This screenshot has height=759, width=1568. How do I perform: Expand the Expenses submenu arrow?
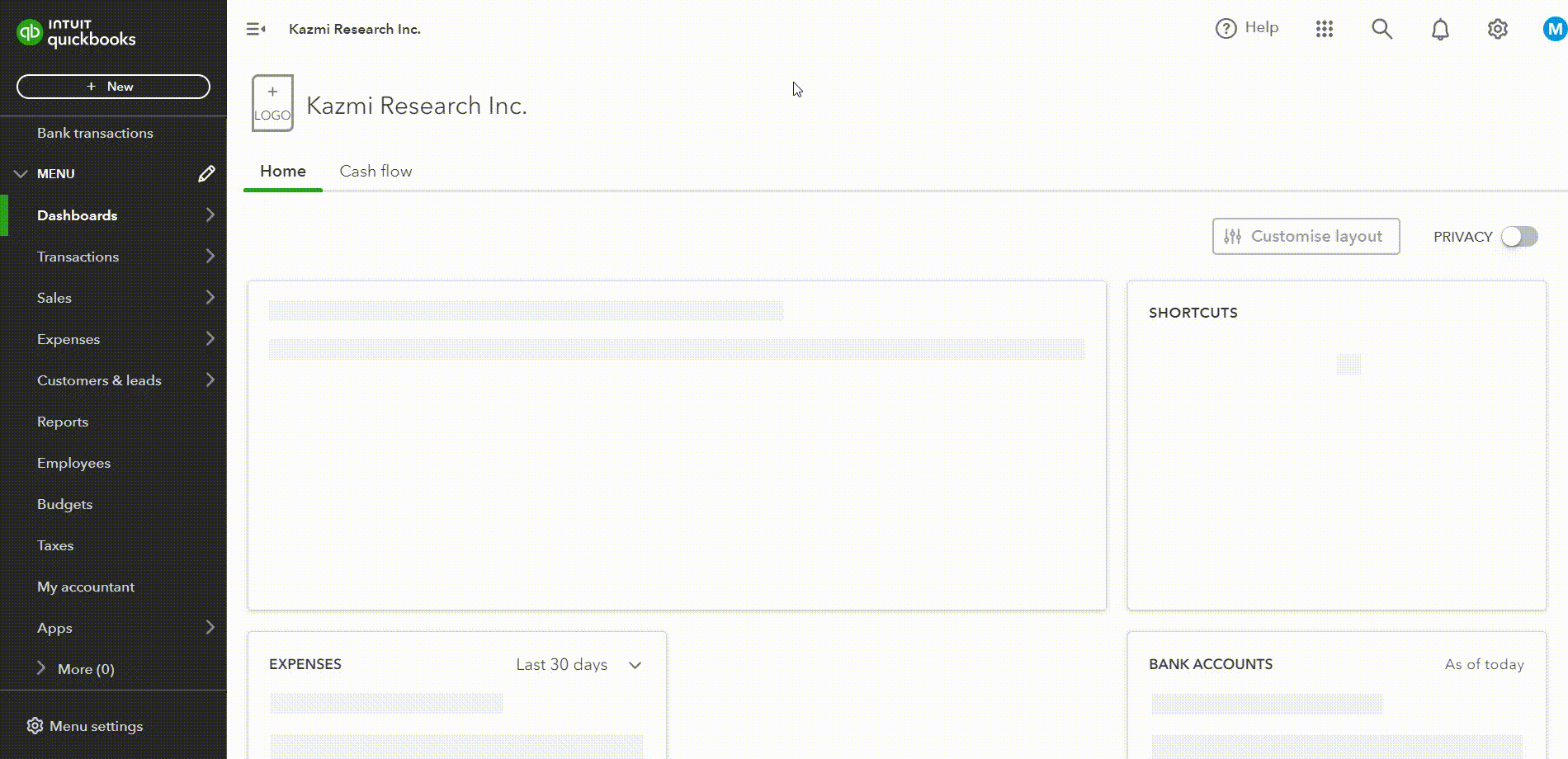210,338
